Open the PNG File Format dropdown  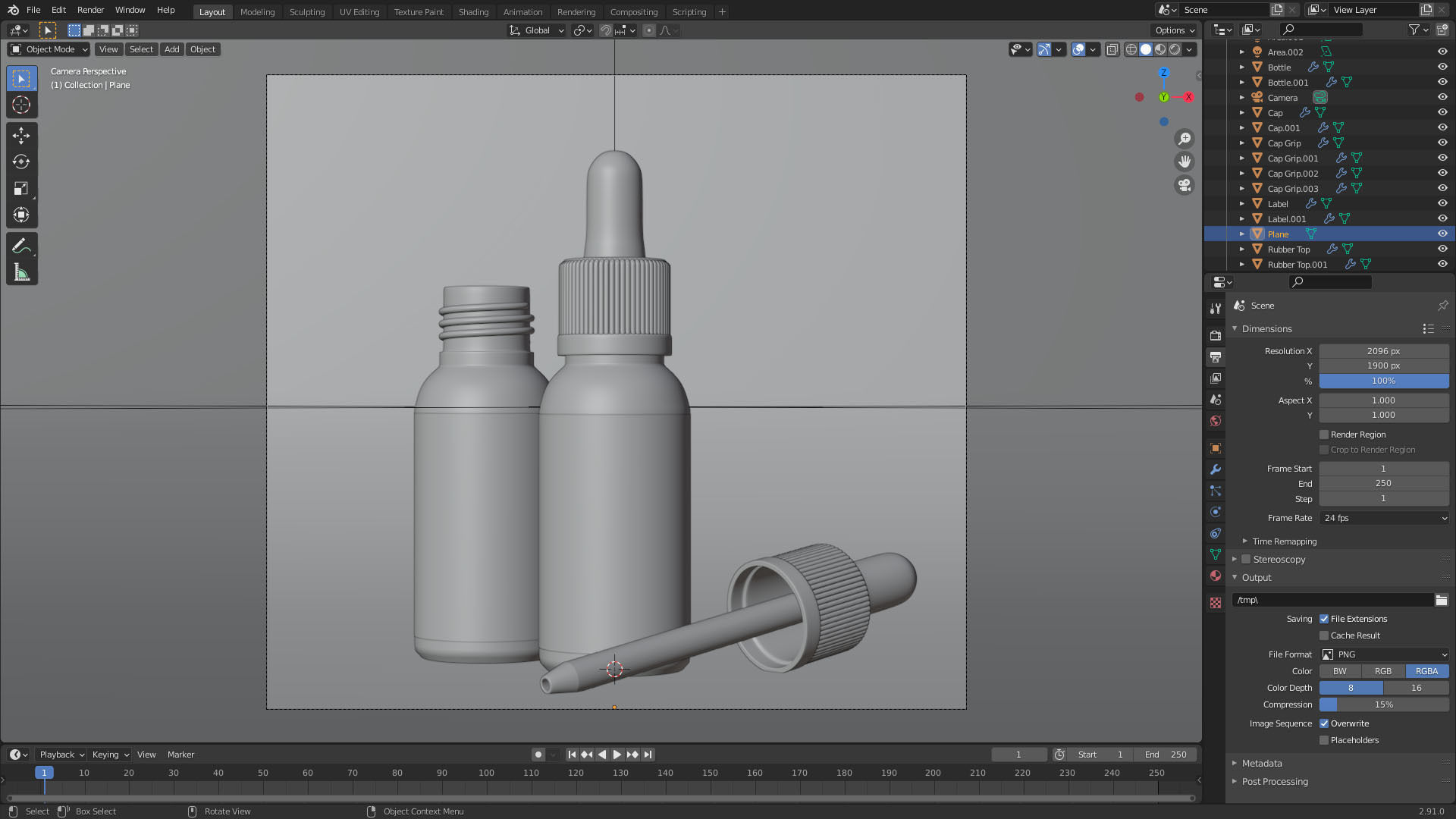1384,654
